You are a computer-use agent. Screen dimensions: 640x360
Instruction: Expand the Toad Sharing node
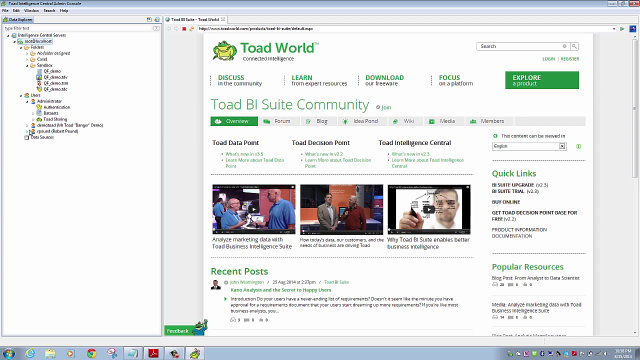pos(33,120)
